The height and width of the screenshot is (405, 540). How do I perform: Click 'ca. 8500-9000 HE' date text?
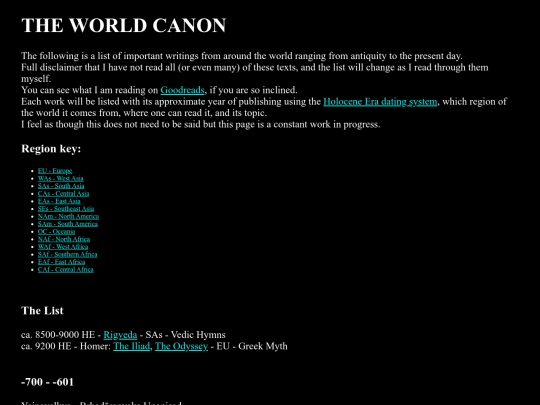tap(58, 335)
